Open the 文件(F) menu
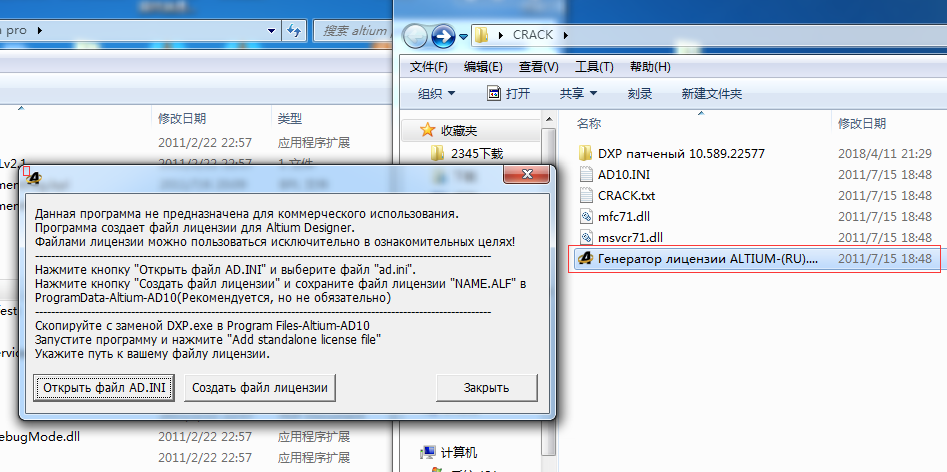Image resolution: width=947 pixels, height=472 pixels. 429,67
